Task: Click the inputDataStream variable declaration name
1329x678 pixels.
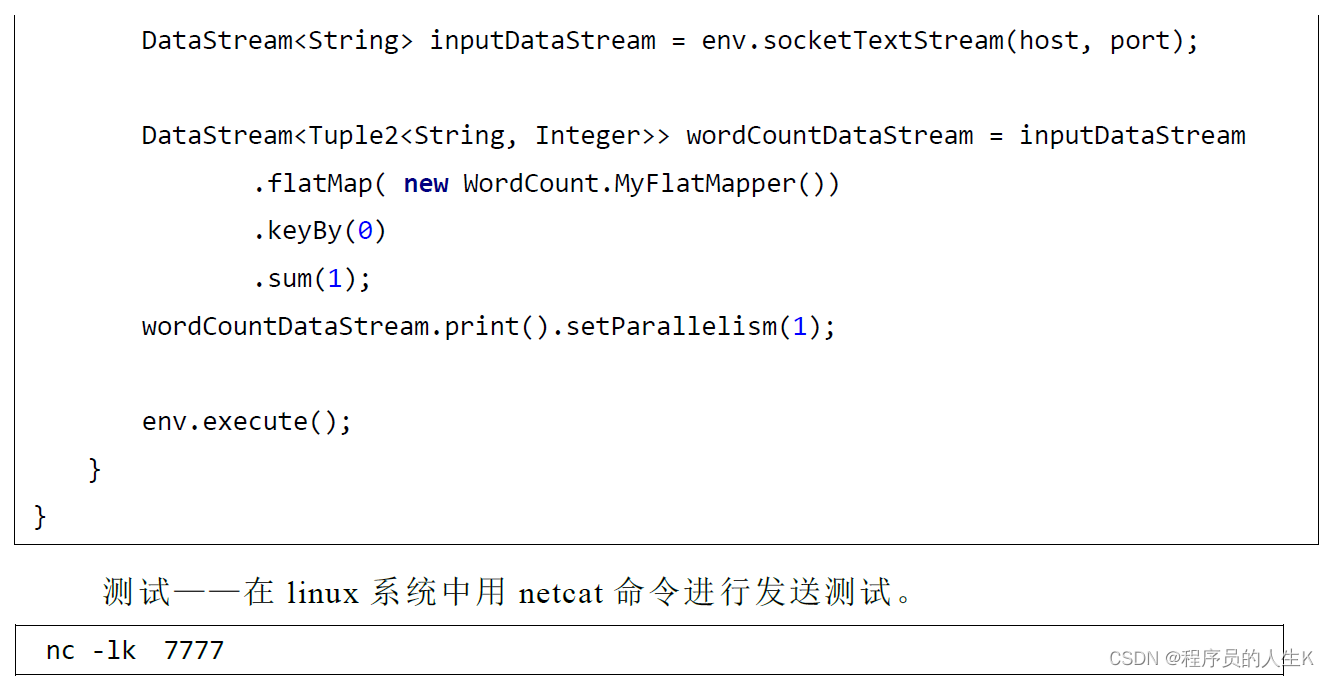Action: [542, 41]
